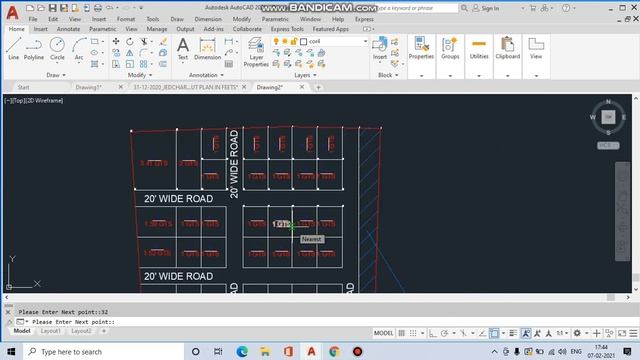Toggle drawing grid display in status bar
The image size is (640, 360).
pyautogui.click(x=402, y=333)
